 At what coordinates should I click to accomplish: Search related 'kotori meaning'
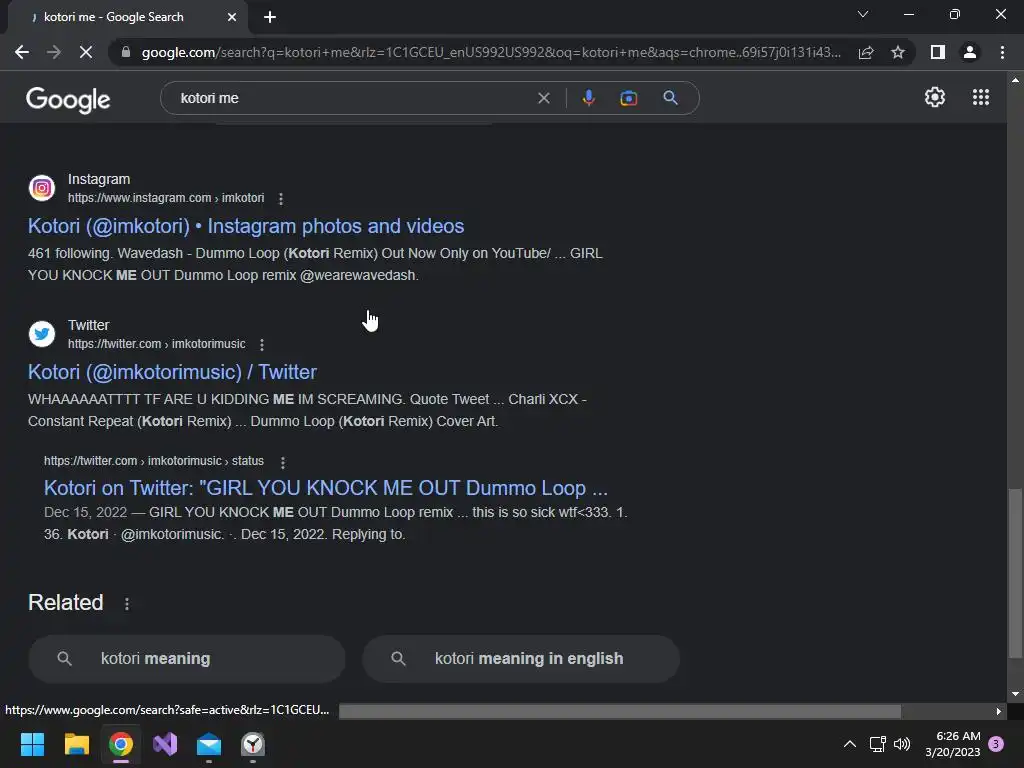tap(187, 658)
